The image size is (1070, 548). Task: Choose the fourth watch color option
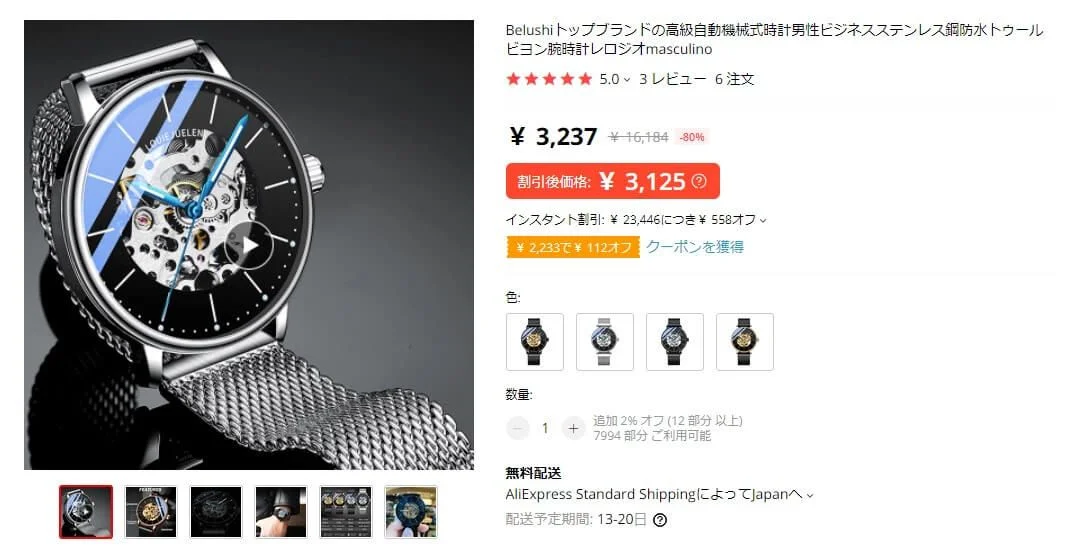point(744,342)
